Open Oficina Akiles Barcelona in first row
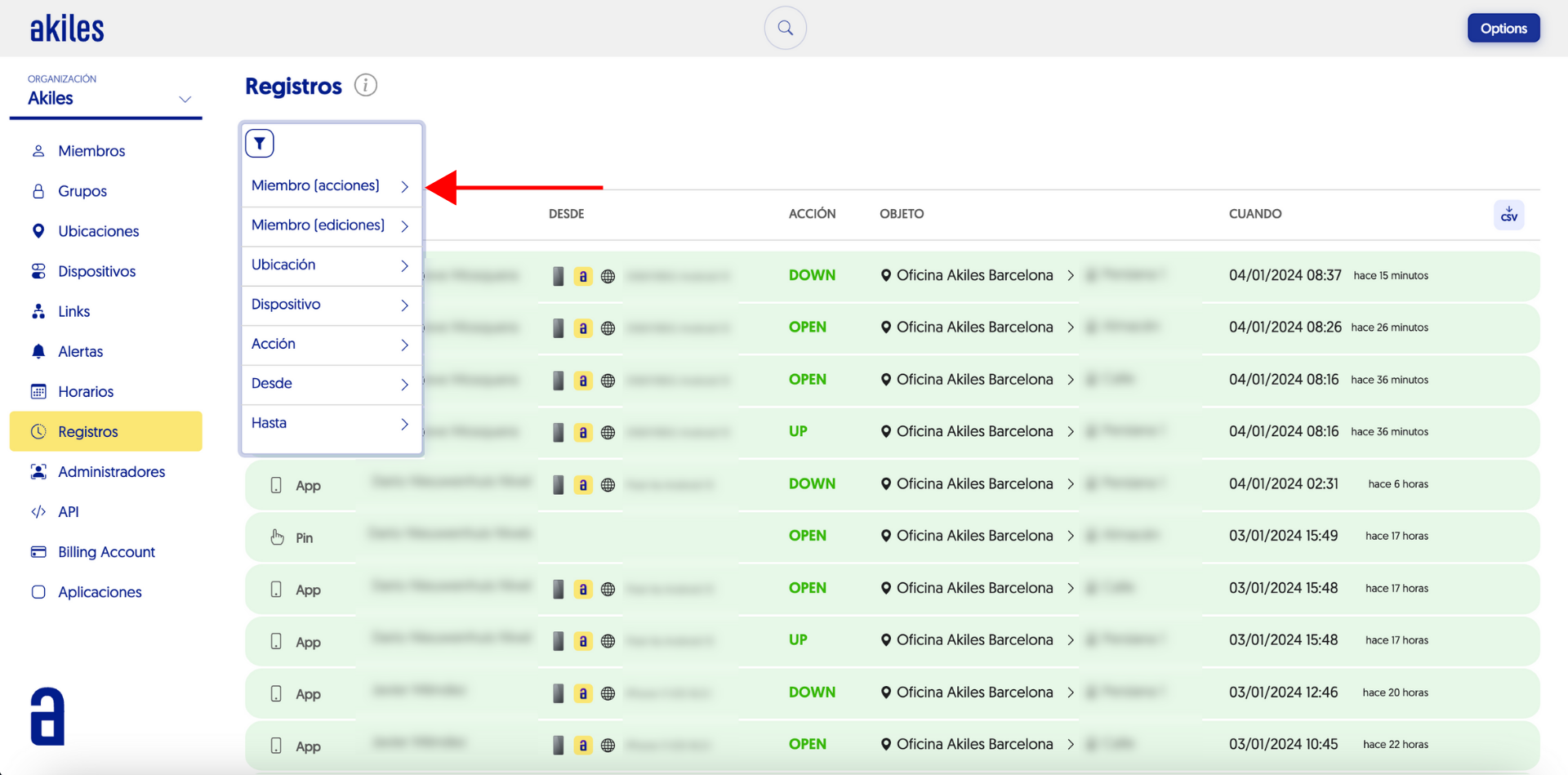 (973, 275)
